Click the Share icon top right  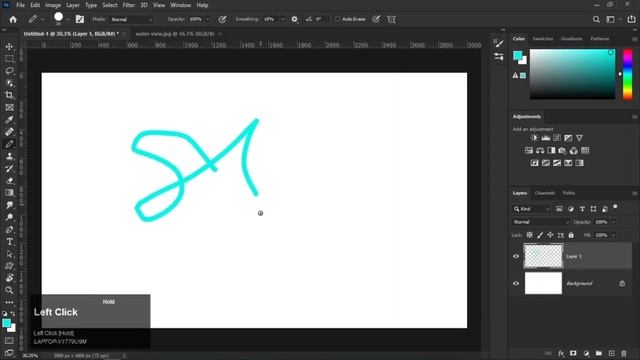click(x=631, y=19)
